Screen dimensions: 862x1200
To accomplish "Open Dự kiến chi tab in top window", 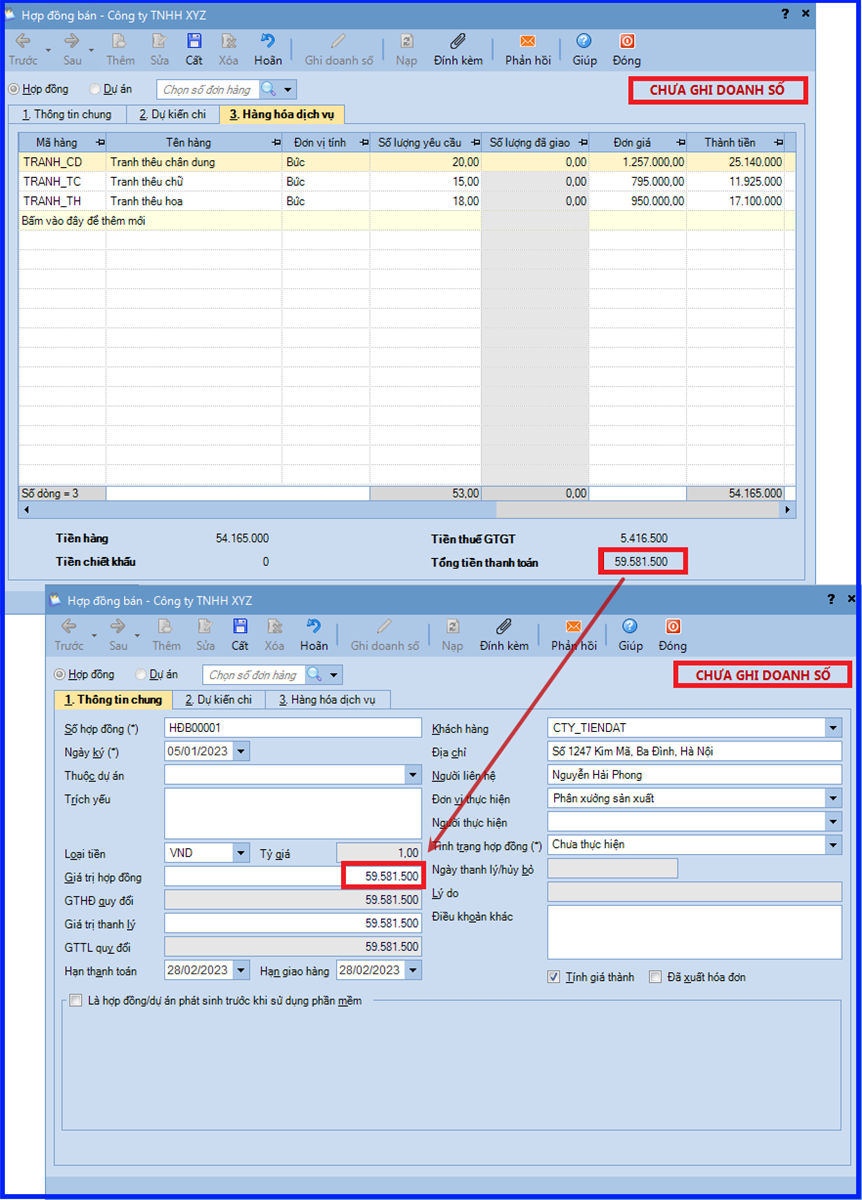I will click(x=172, y=114).
